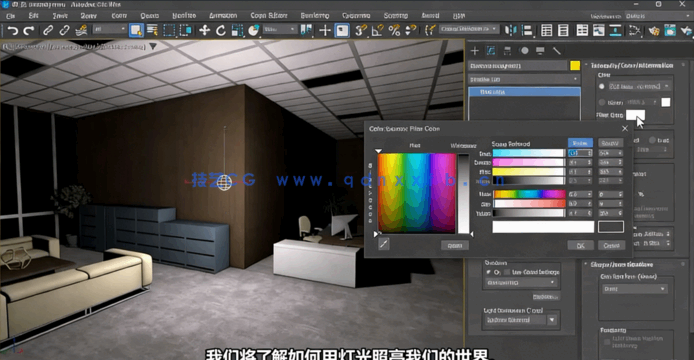Choose the Select Object tool
Viewport: 694px width, 360px height.
point(136,31)
